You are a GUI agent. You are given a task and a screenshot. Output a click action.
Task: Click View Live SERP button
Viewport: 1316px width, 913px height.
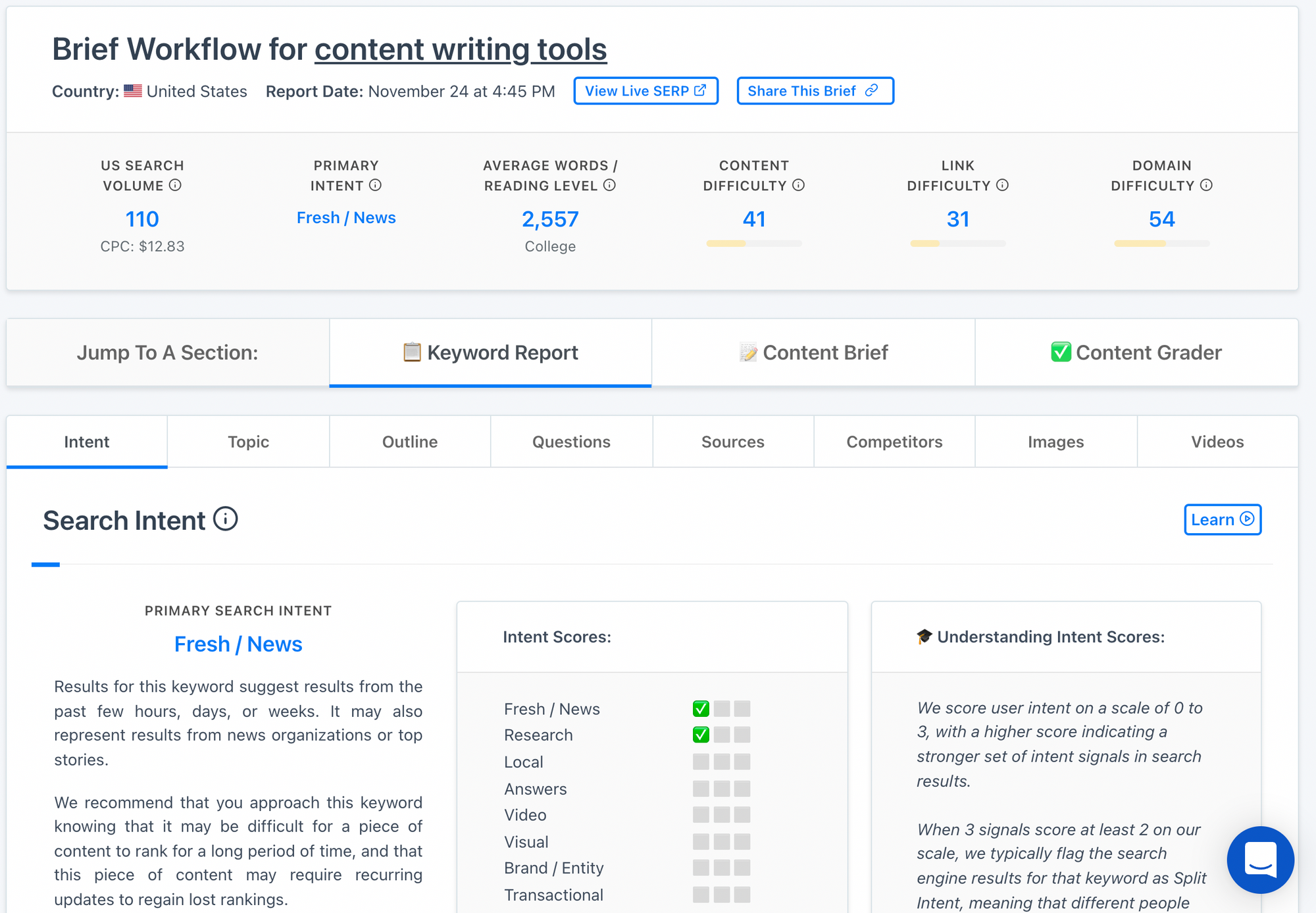point(645,91)
